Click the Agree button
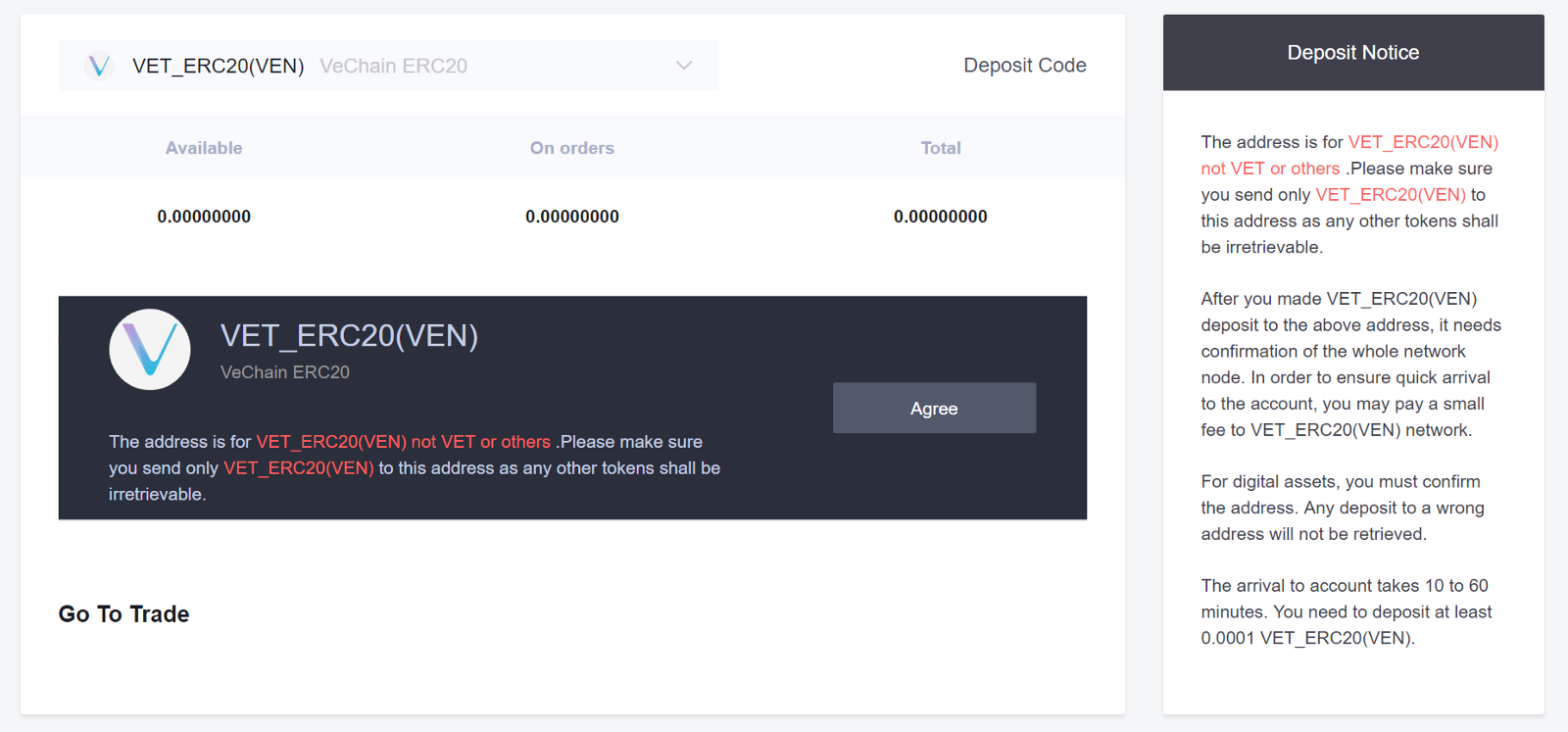 click(934, 408)
